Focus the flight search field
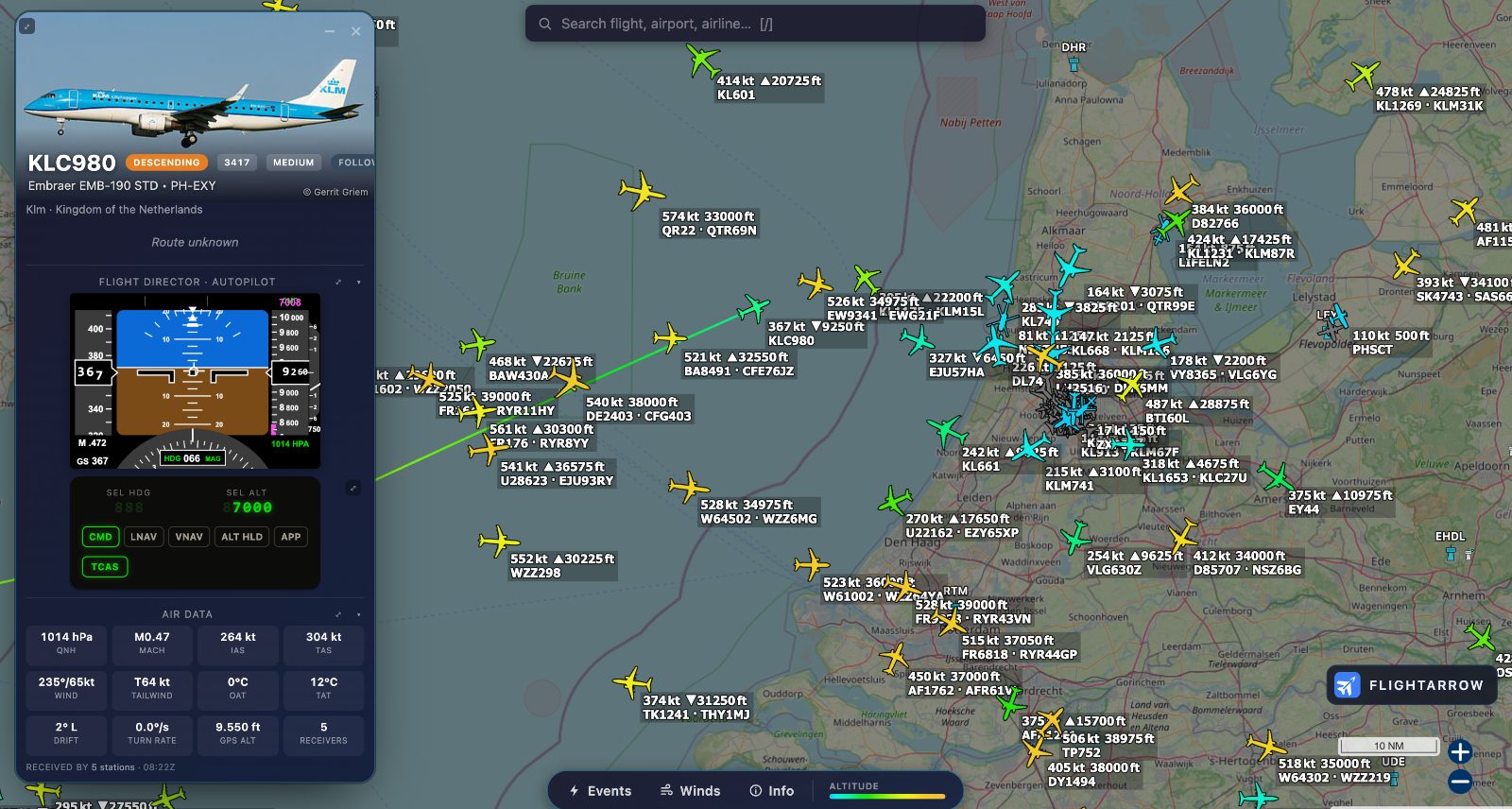1512x809 pixels. coord(755,24)
